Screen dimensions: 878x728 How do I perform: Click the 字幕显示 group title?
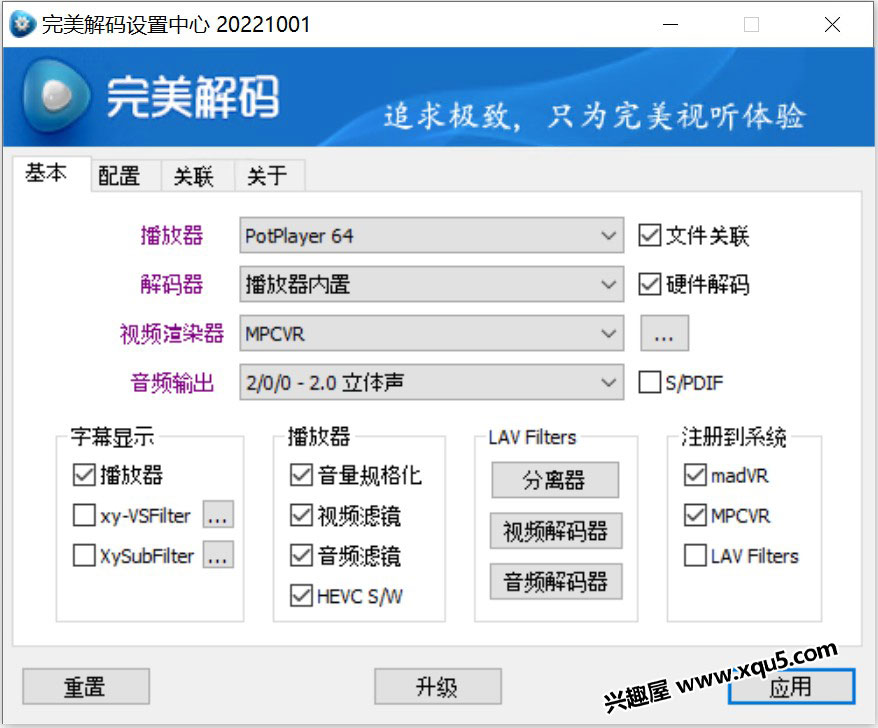click(112, 437)
